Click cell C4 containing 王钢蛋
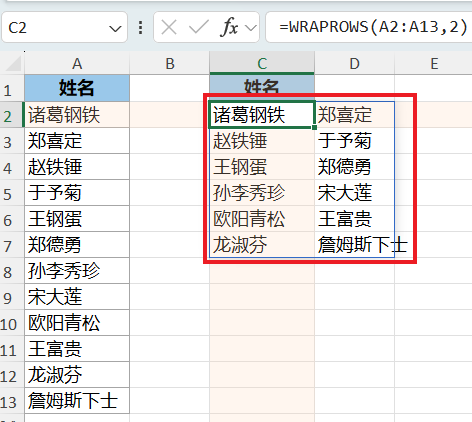This screenshot has height=422, width=472. [x=262, y=167]
